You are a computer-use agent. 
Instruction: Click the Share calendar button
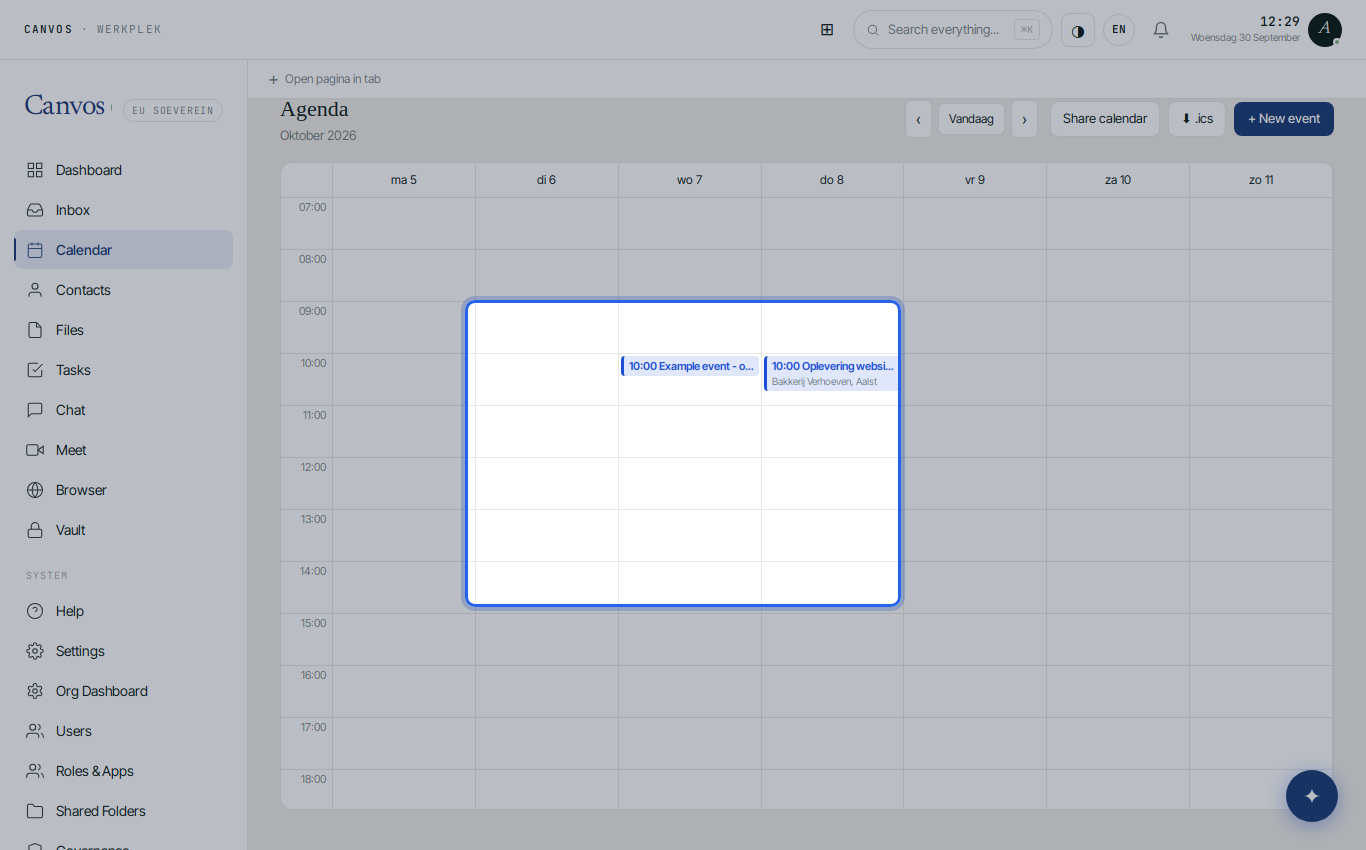click(1105, 119)
